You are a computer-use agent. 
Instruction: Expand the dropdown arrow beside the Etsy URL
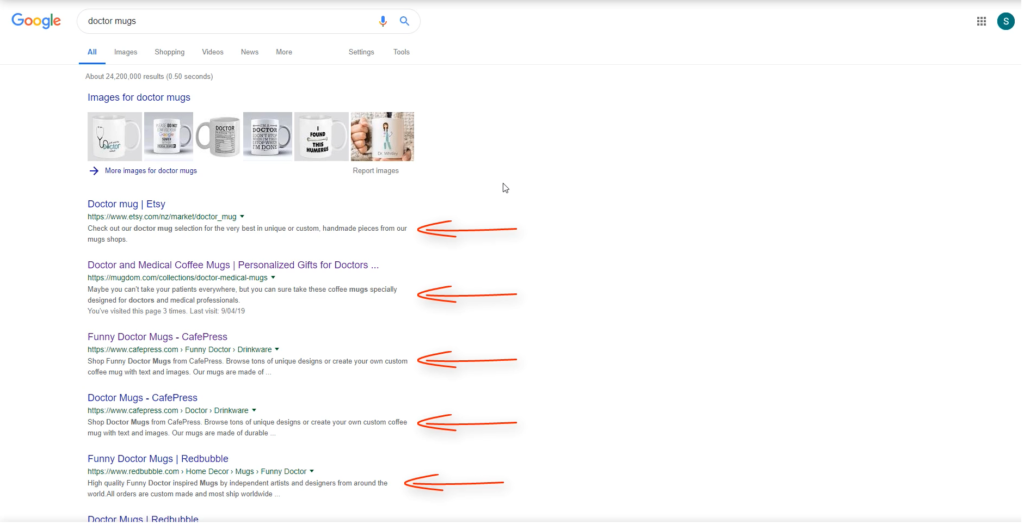[242, 216]
